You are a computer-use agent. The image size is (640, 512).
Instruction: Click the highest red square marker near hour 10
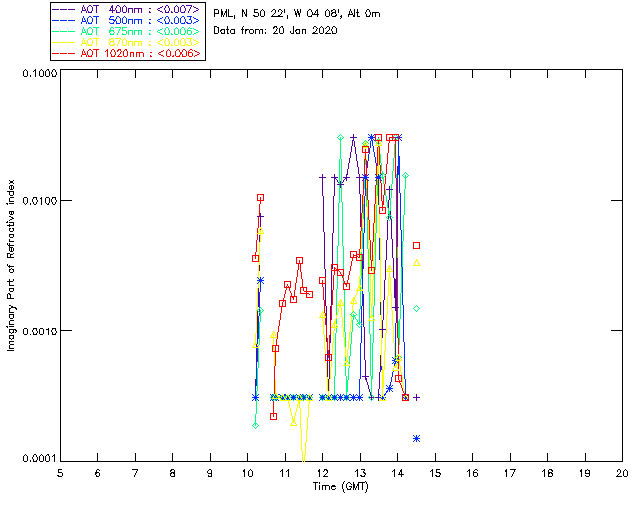pyautogui.click(x=260, y=198)
